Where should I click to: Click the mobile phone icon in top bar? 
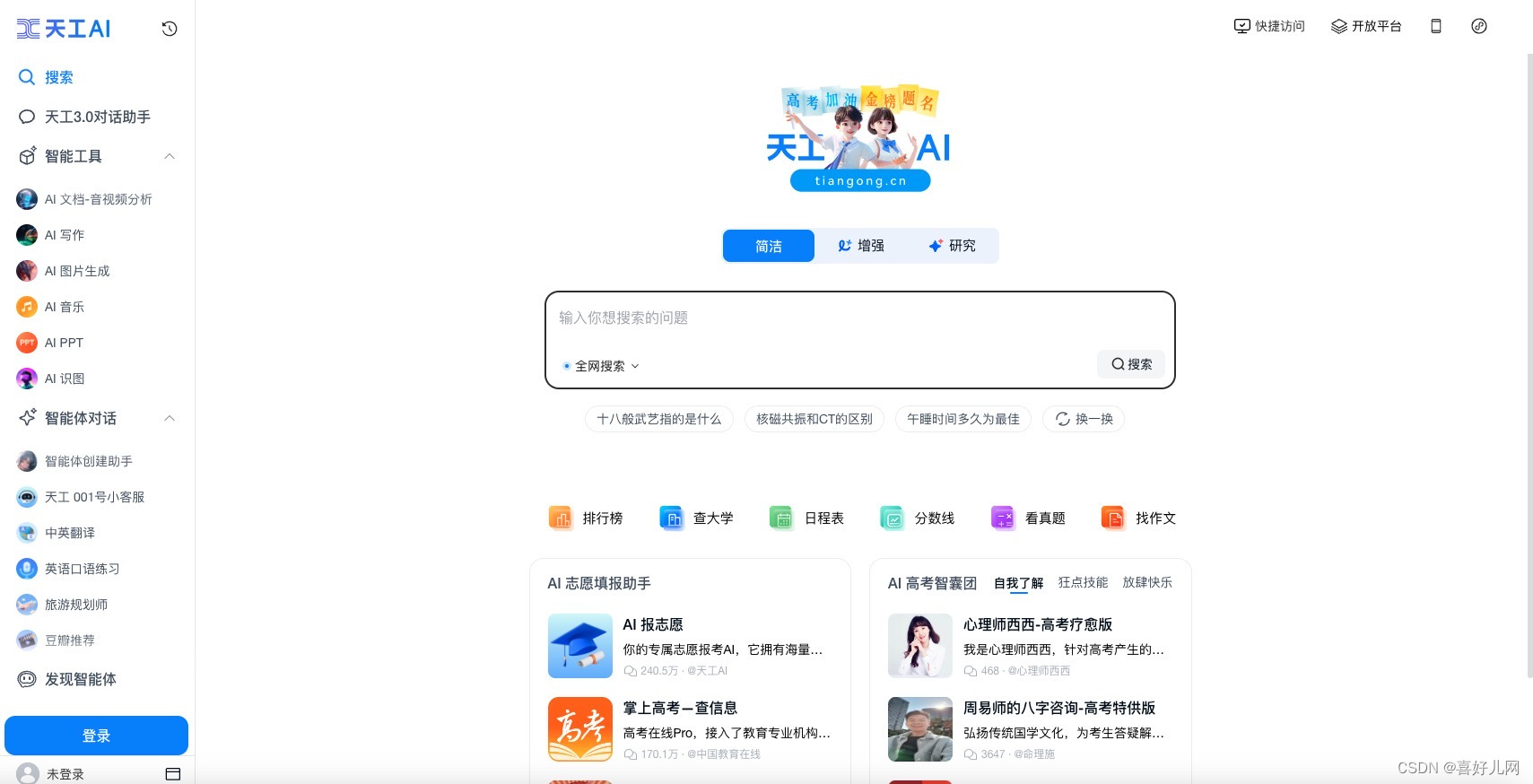[1436, 26]
